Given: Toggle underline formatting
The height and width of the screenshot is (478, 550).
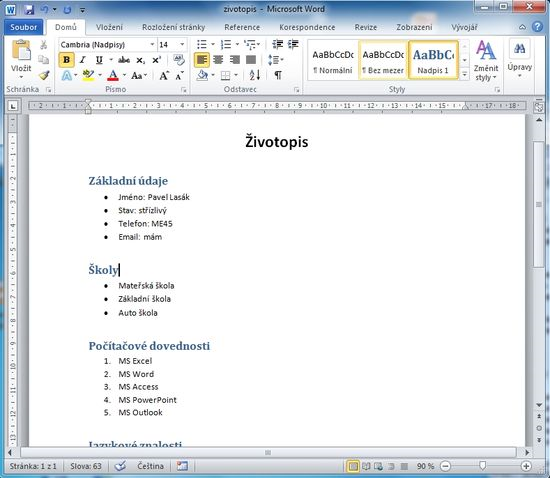Looking at the screenshot, I should tap(99, 60).
